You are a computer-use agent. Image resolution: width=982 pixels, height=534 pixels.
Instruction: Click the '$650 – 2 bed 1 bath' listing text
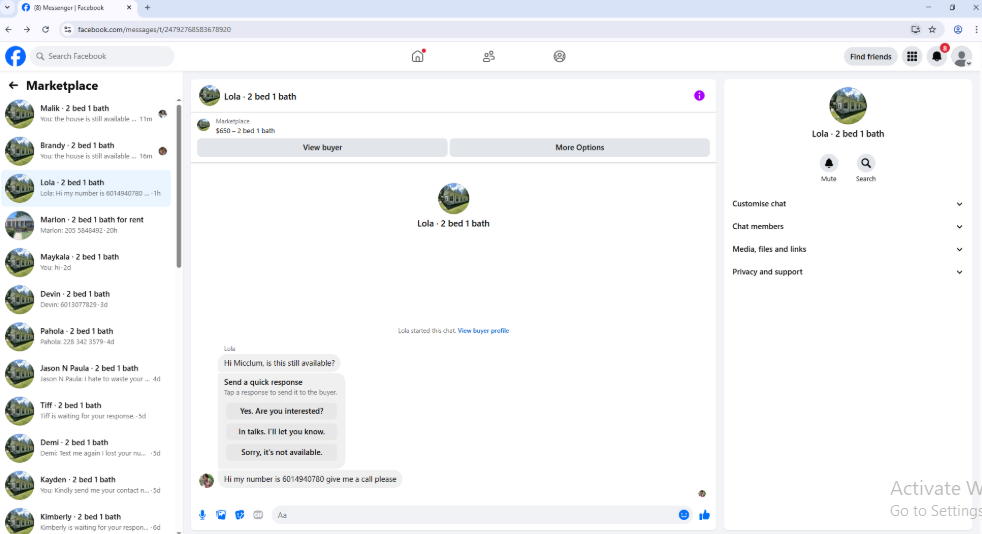[x=246, y=131]
